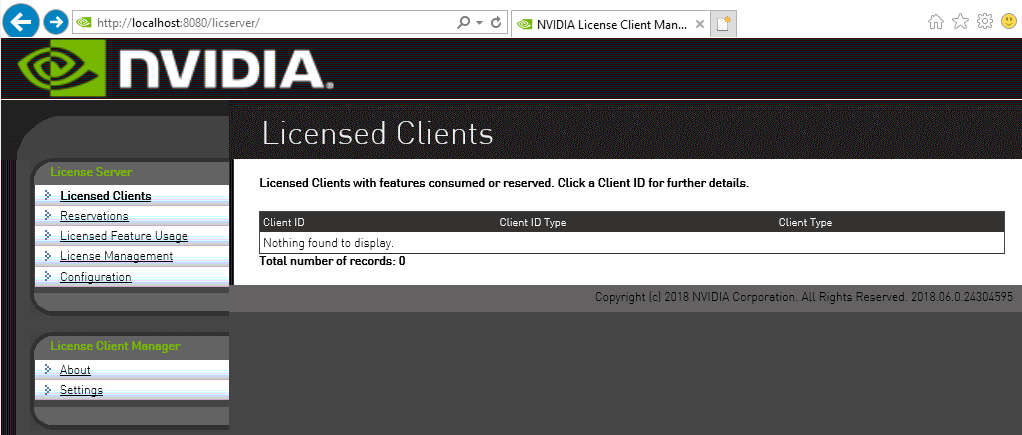Go to the Reservations page
Image resolution: width=1022 pixels, height=435 pixels.
(x=94, y=216)
